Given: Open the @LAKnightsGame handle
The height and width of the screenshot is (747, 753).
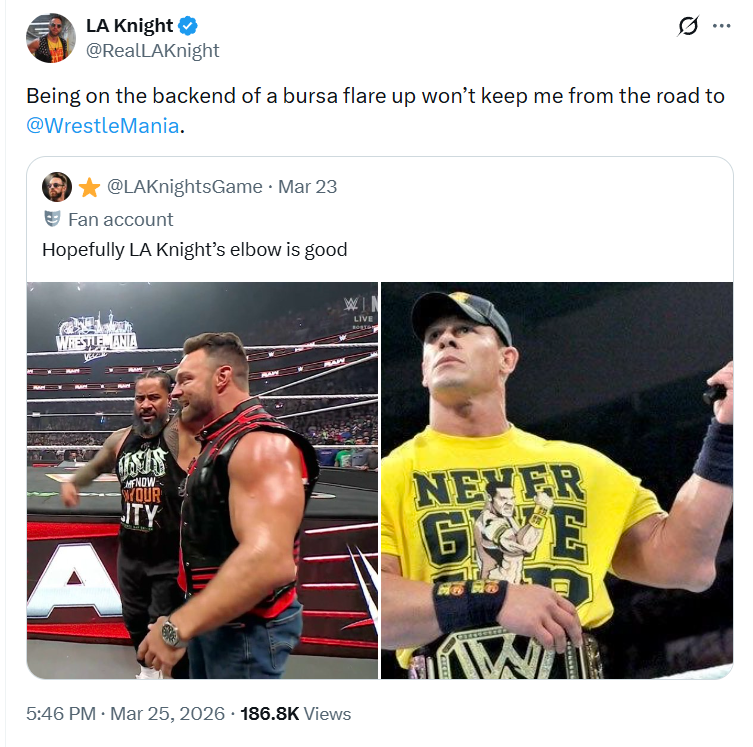Looking at the screenshot, I should (x=184, y=187).
